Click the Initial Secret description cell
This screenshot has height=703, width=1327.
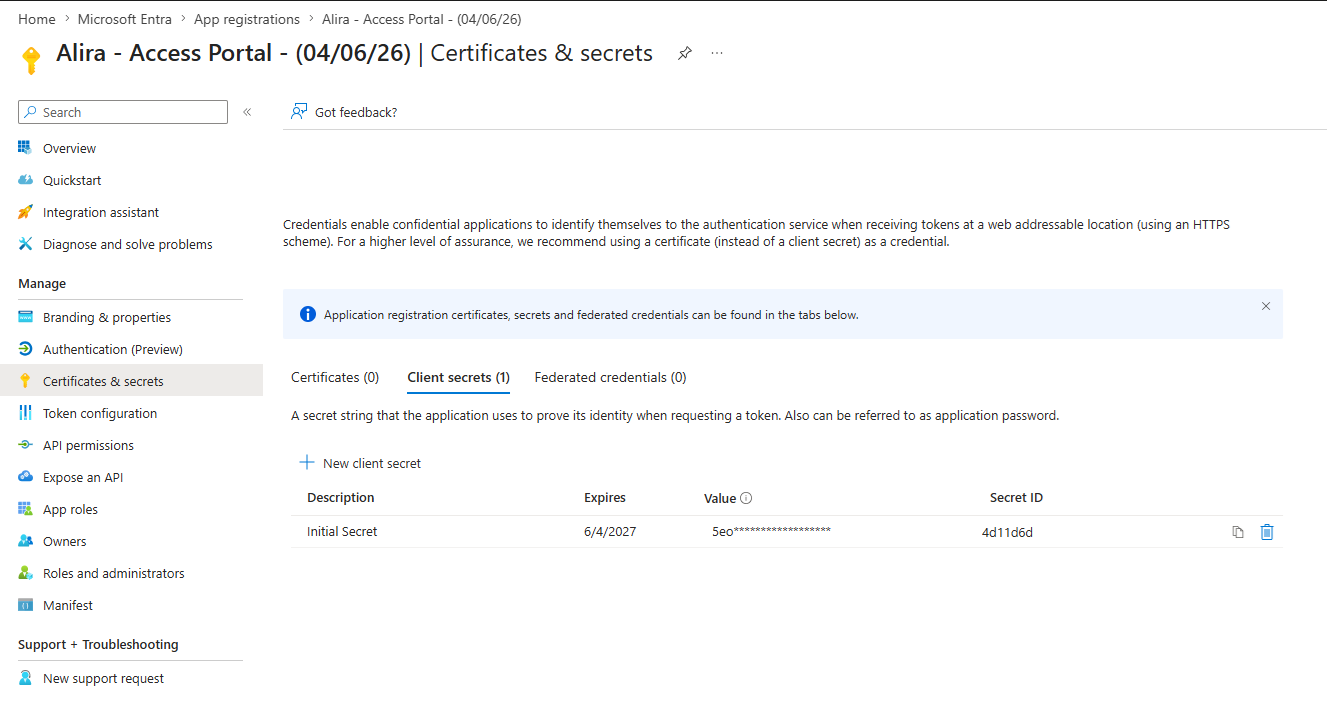[x=342, y=532]
